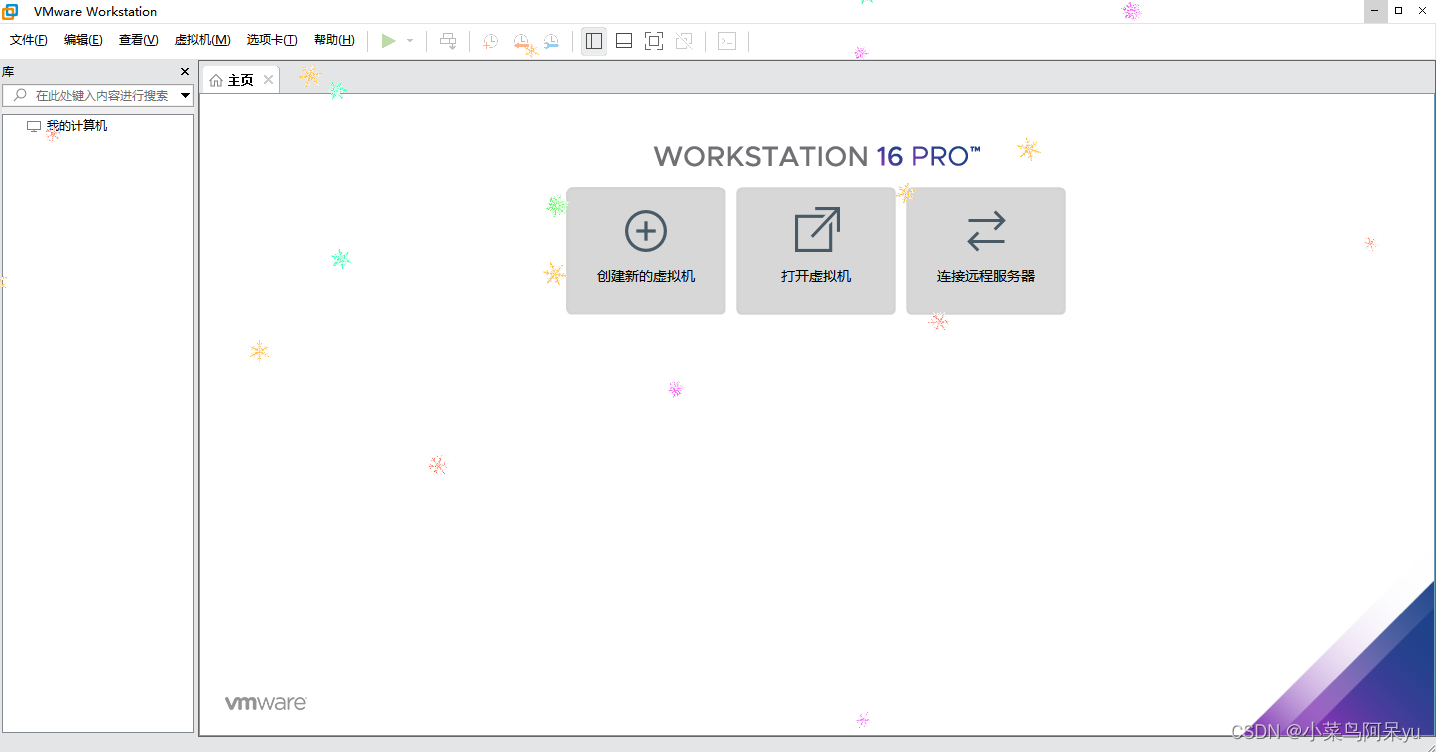Open the 文件(F) menu
This screenshot has height=752, width=1436.
coord(29,40)
